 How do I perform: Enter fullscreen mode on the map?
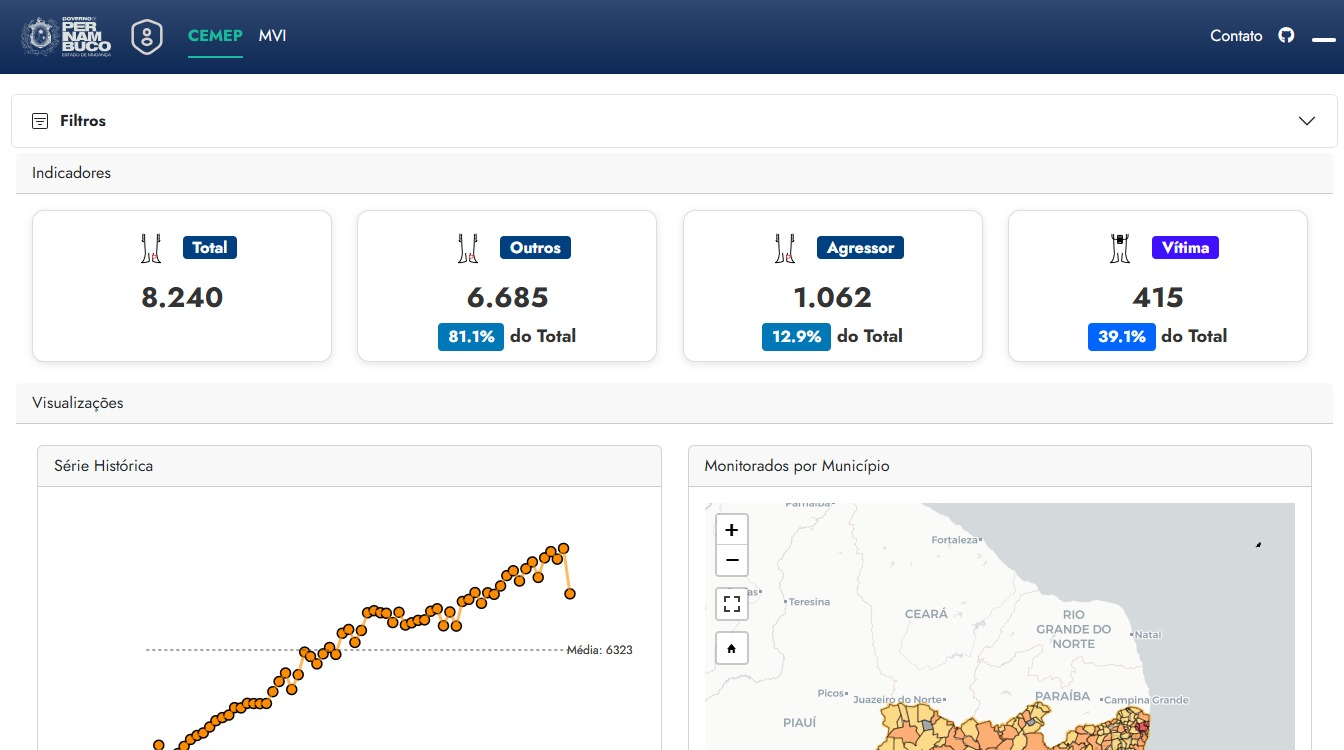coord(732,604)
